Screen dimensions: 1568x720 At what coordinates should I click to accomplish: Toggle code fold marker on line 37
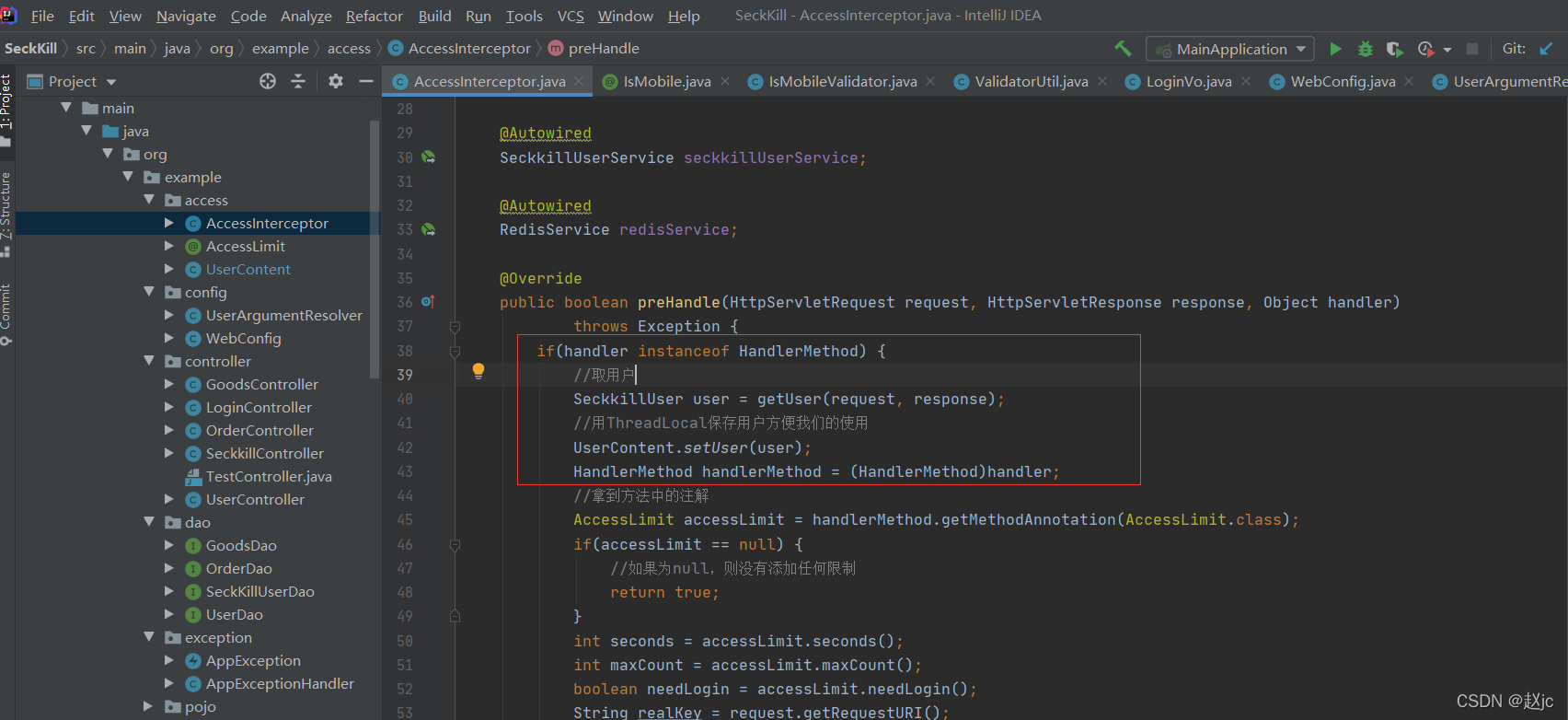point(455,327)
